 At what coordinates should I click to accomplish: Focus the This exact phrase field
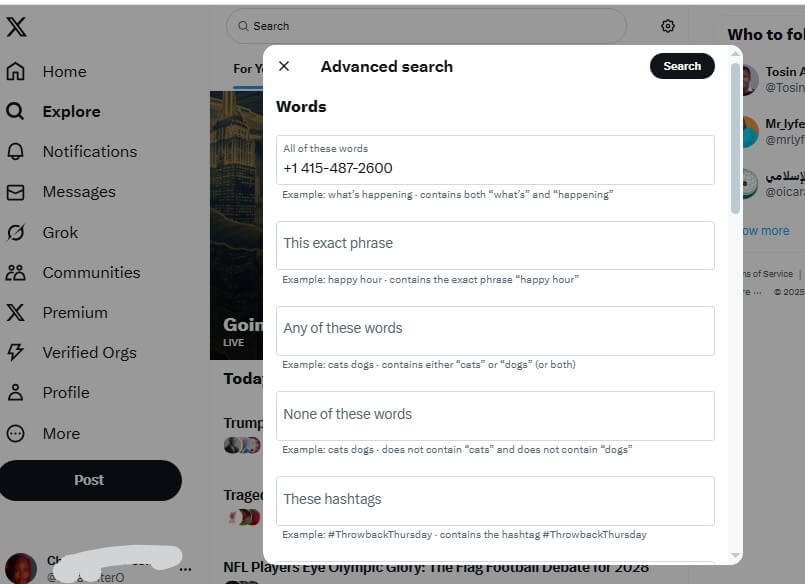[495, 245]
